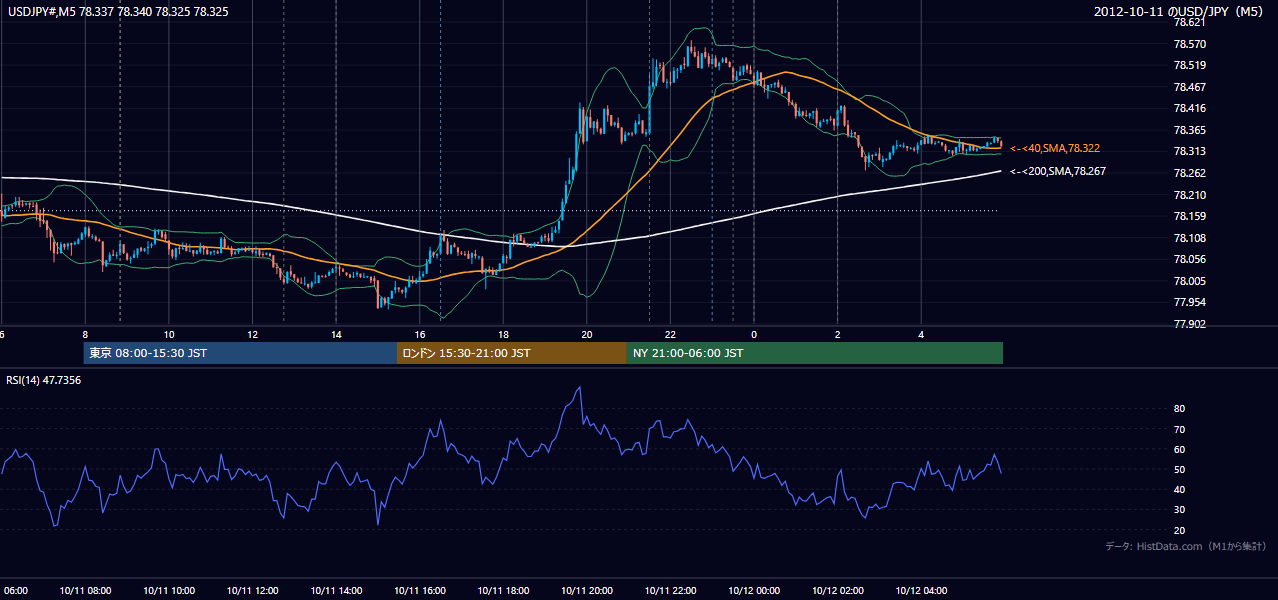
Task: Click hour label 22 under price chart
Action: point(670,335)
